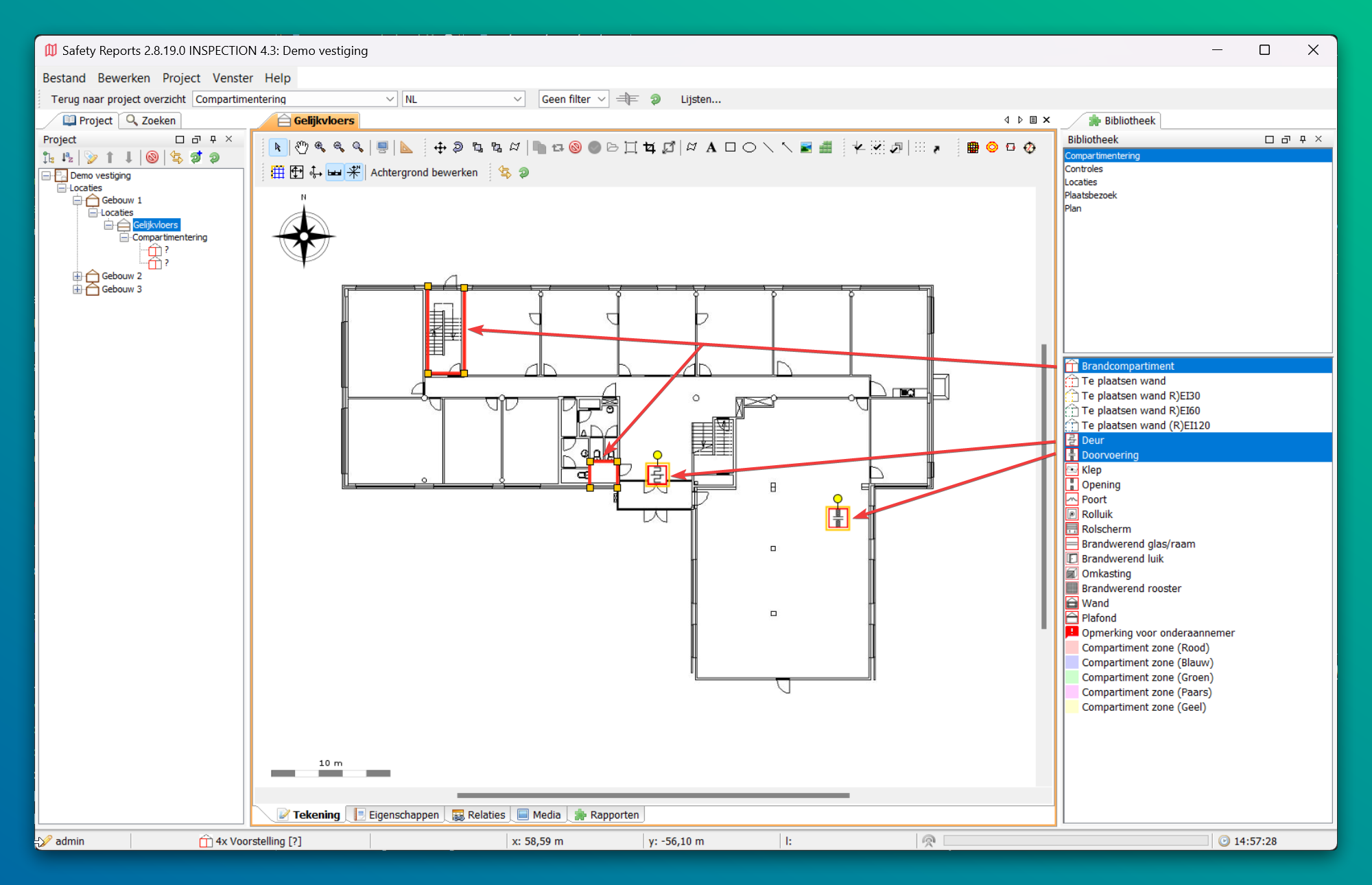1372x885 pixels.
Task: Open the Bewerken menu
Action: tap(123, 78)
